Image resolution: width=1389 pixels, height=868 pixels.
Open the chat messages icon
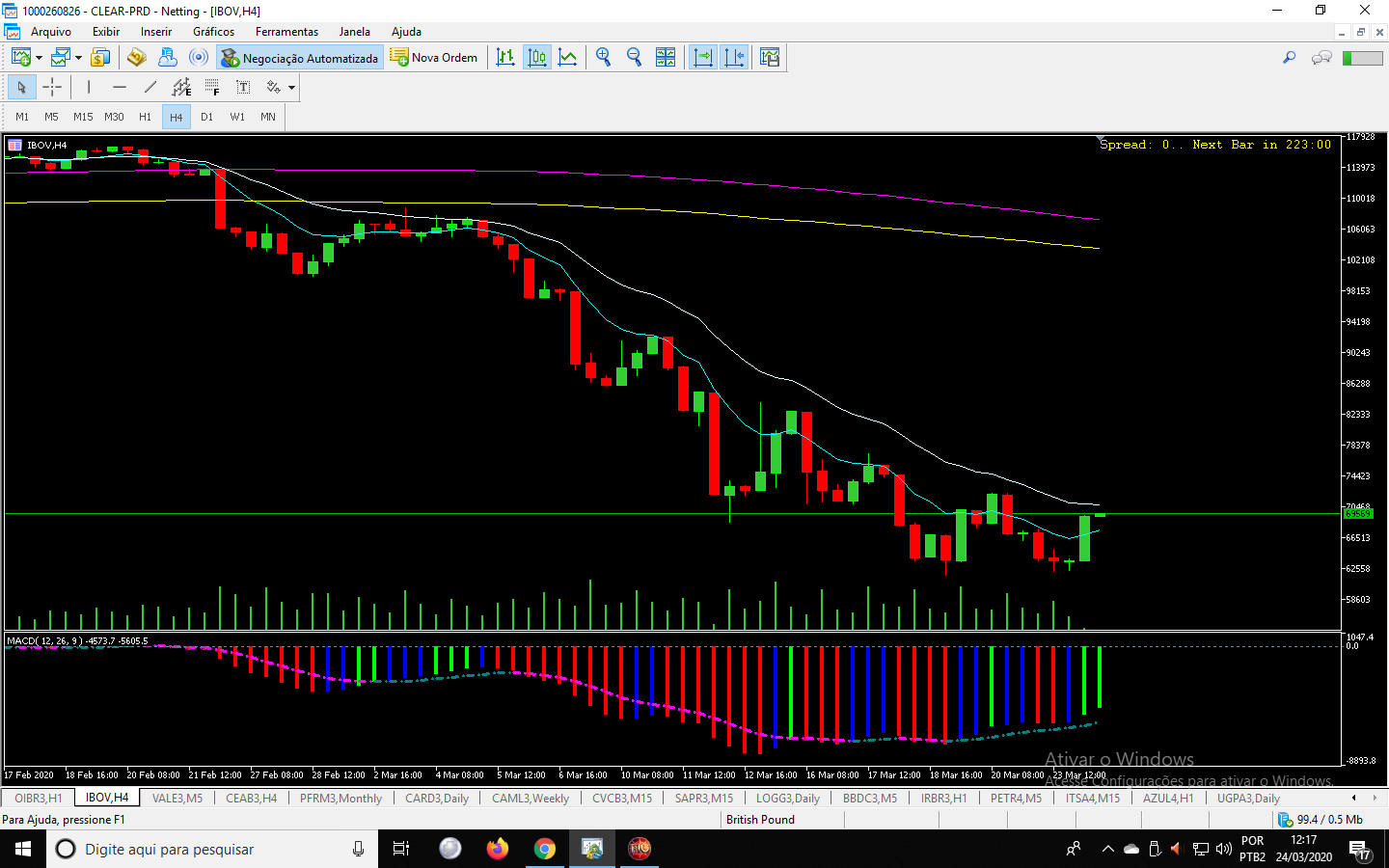click(1321, 58)
